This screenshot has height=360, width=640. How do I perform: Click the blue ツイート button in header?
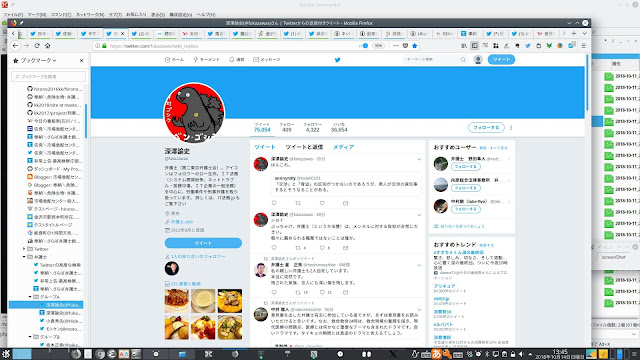coord(501,60)
